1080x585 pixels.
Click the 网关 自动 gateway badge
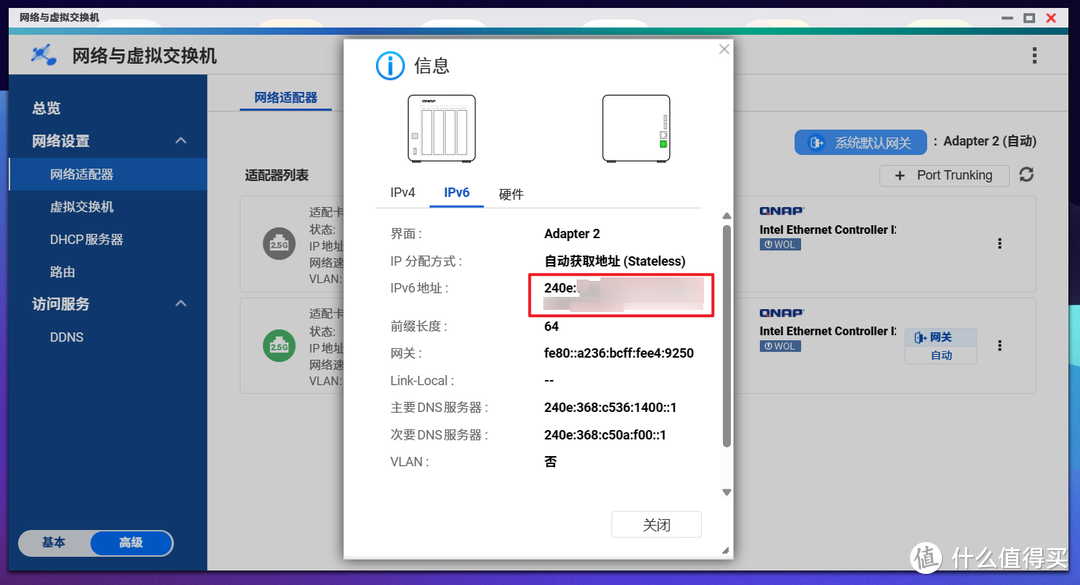[941, 346]
